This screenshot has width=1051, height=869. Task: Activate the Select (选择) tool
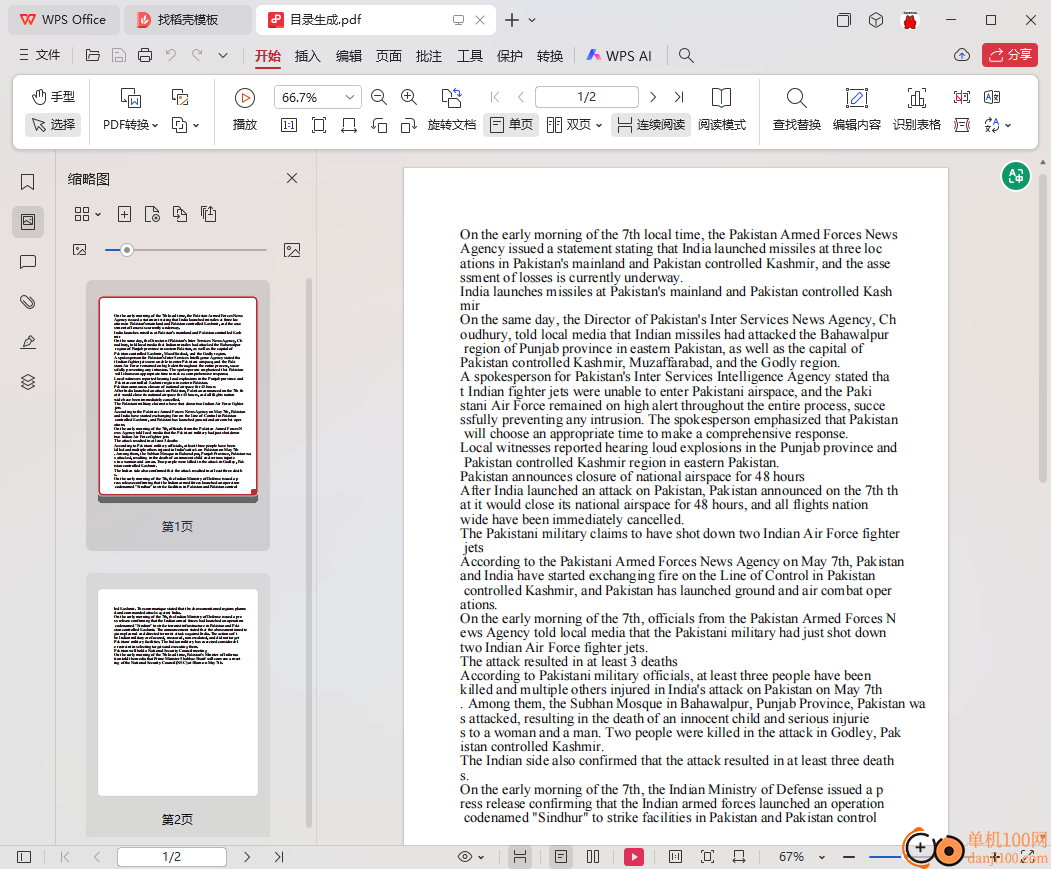[53, 125]
